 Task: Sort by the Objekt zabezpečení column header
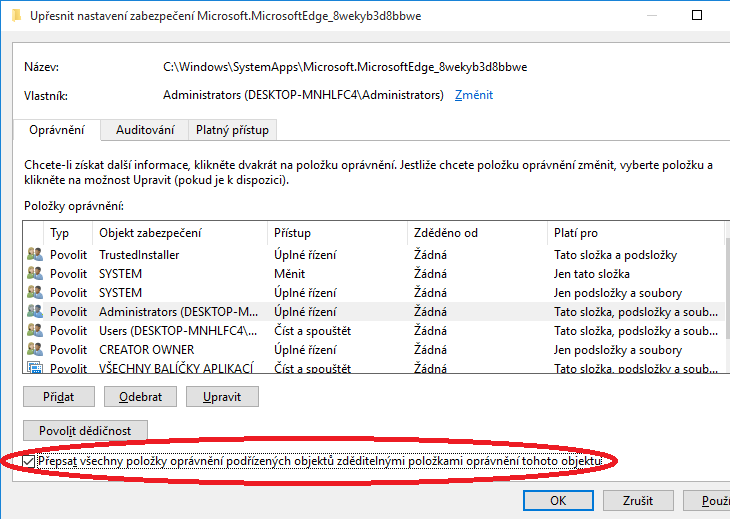[x=180, y=233]
